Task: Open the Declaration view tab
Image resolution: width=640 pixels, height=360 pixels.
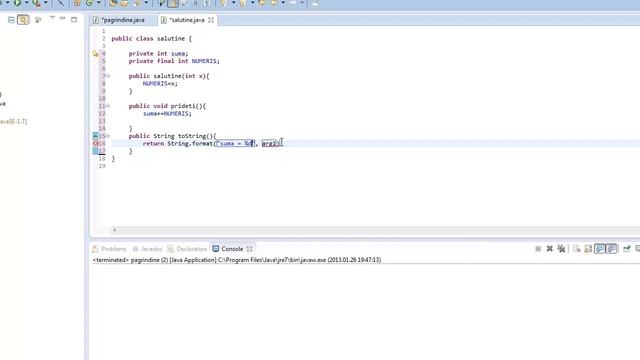Action: (x=187, y=249)
